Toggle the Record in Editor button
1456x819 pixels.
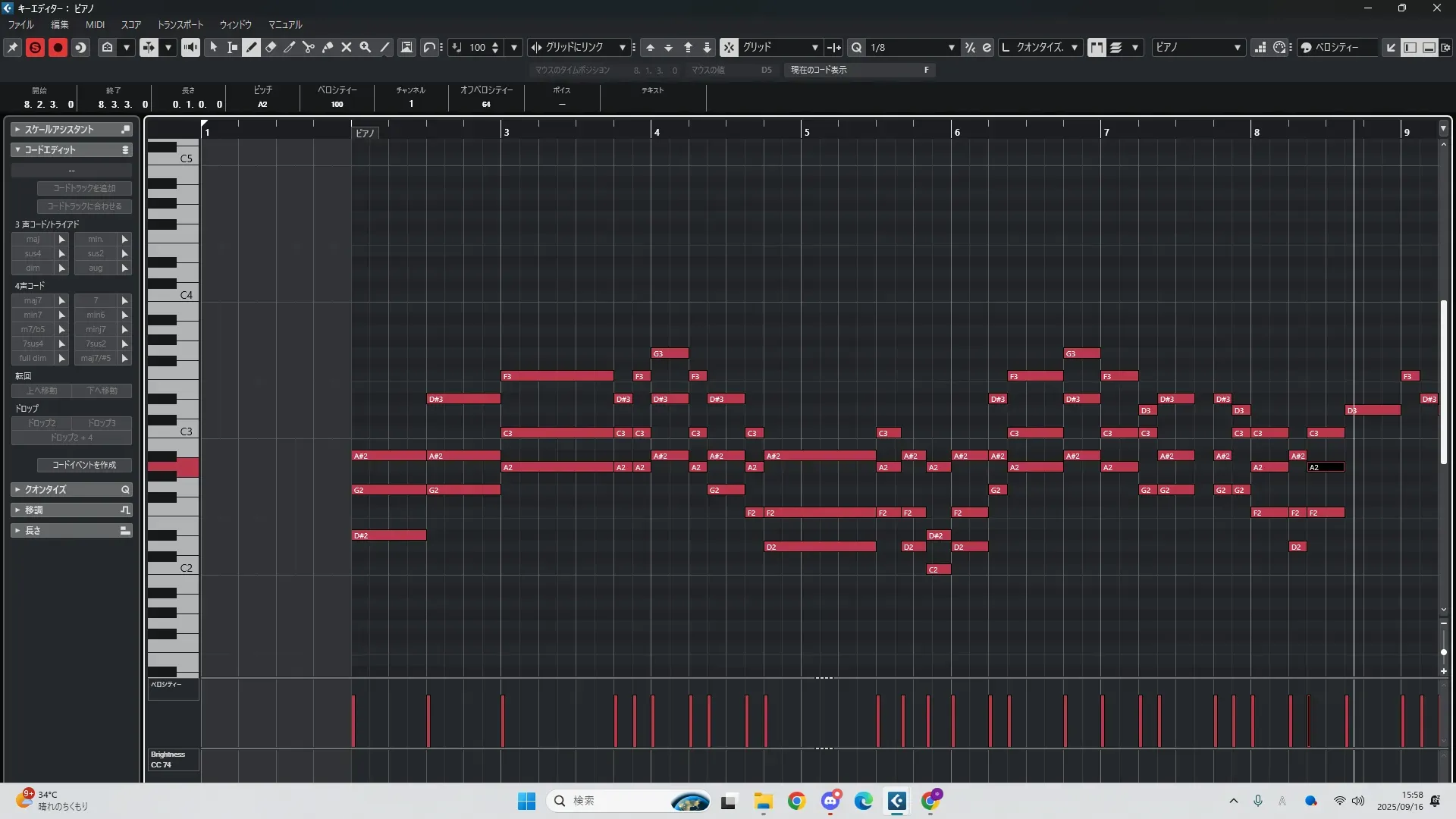coord(58,47)
